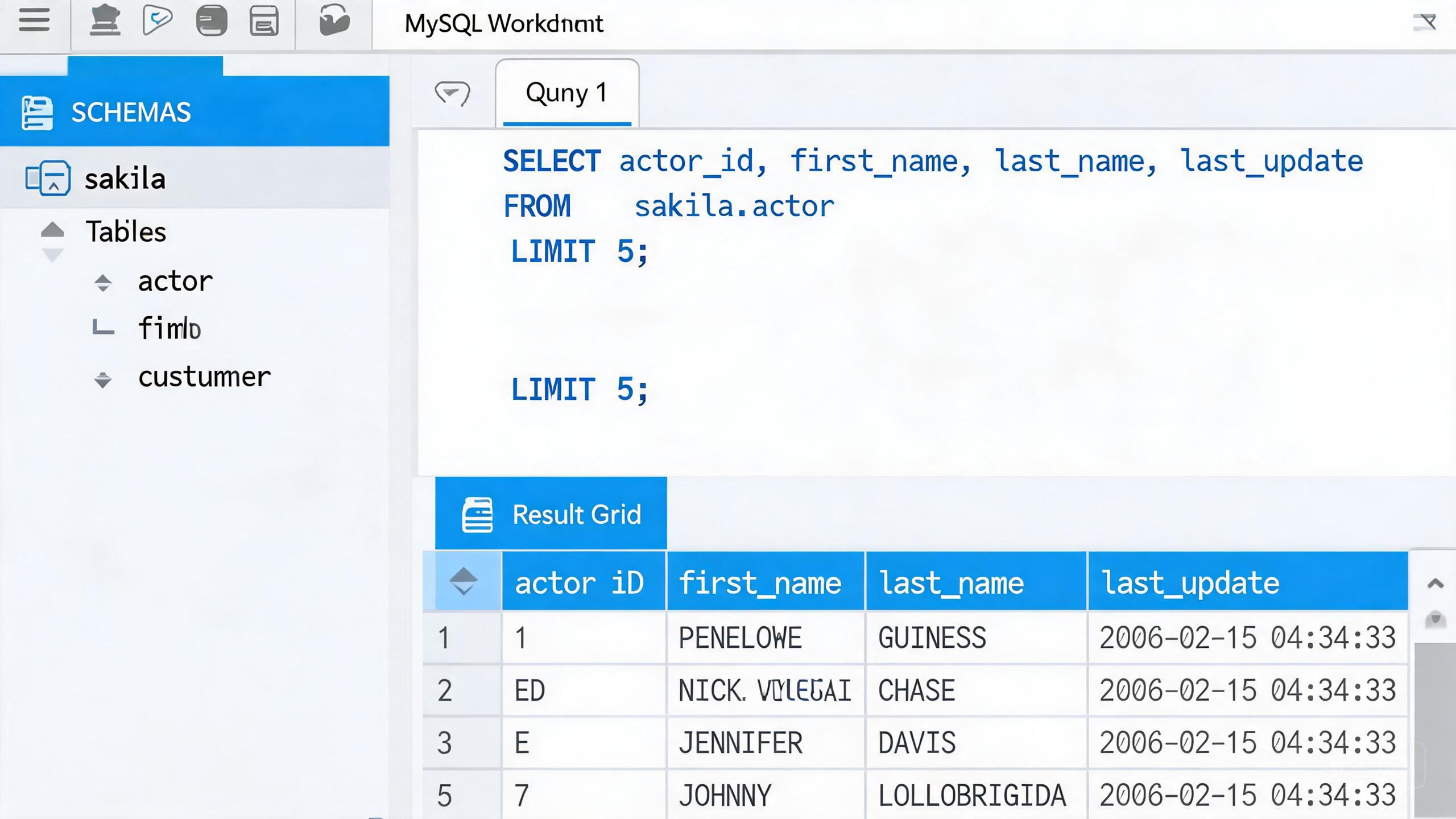1456x819 pixels.
Task: Click the actor iD value 7 cell
Action: point(584,795)
